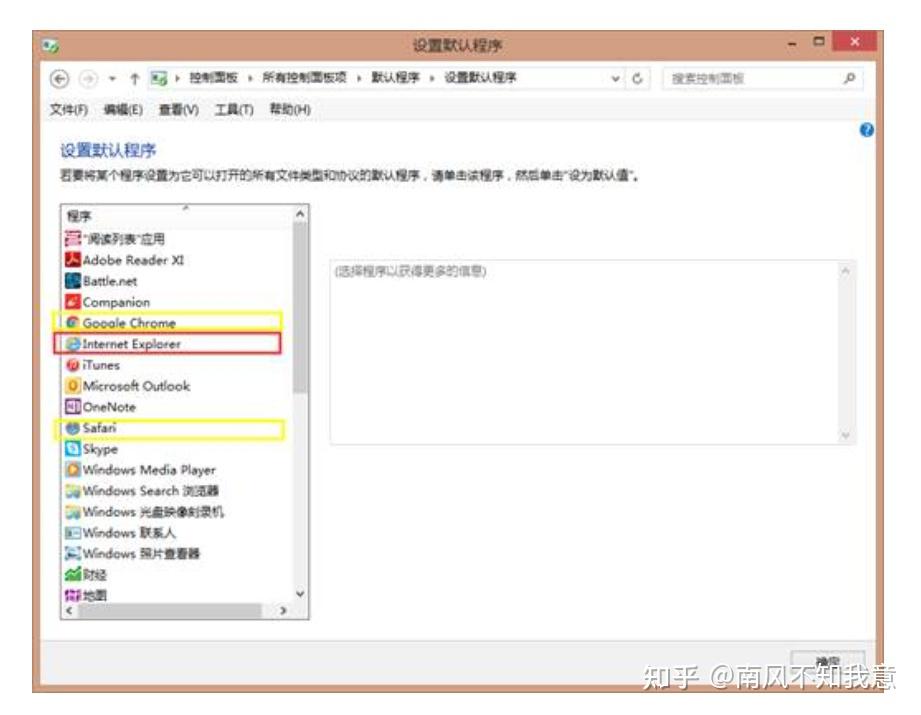This screenshot has height=715, width=921.
Task: Click the Google Chrome icon
Action: [72, 323]
